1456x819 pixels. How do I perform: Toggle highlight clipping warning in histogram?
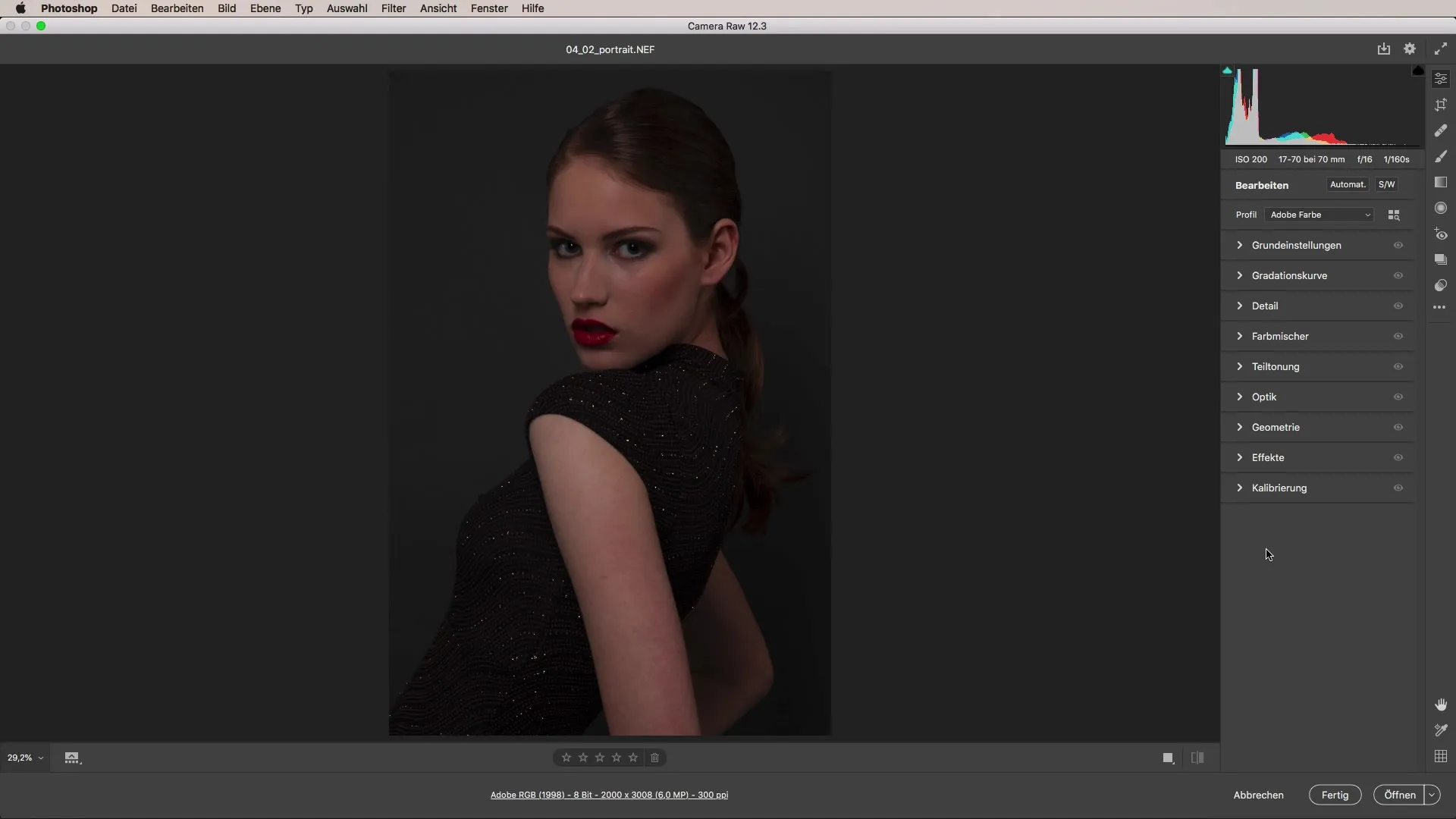tap(1418, 71)
